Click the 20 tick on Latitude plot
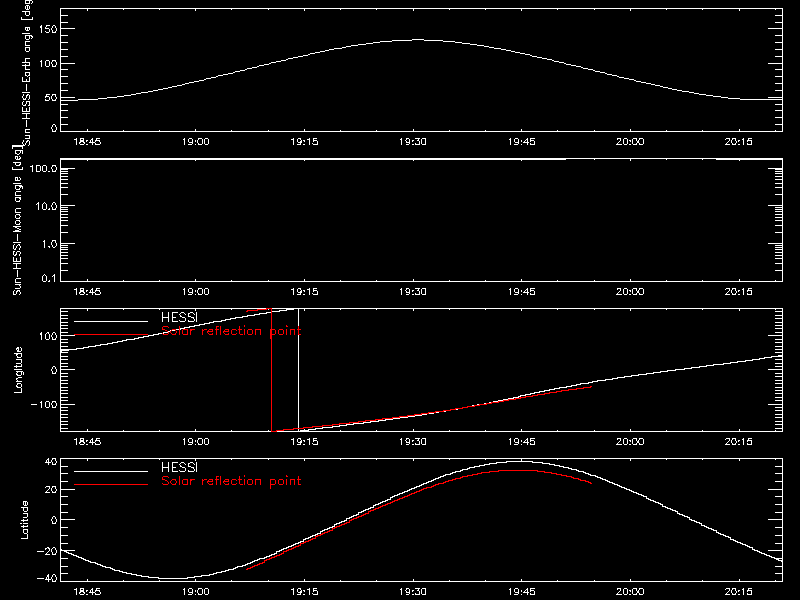The image size is (800, 600). pos(51,489)
